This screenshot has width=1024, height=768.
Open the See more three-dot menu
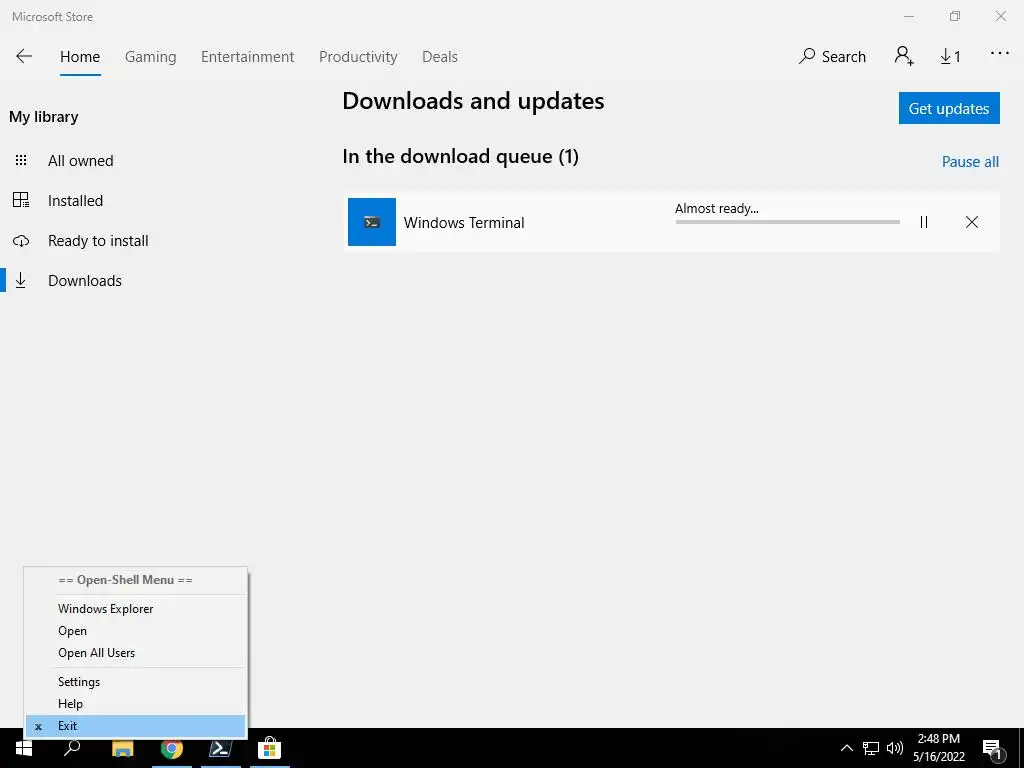1000,54
